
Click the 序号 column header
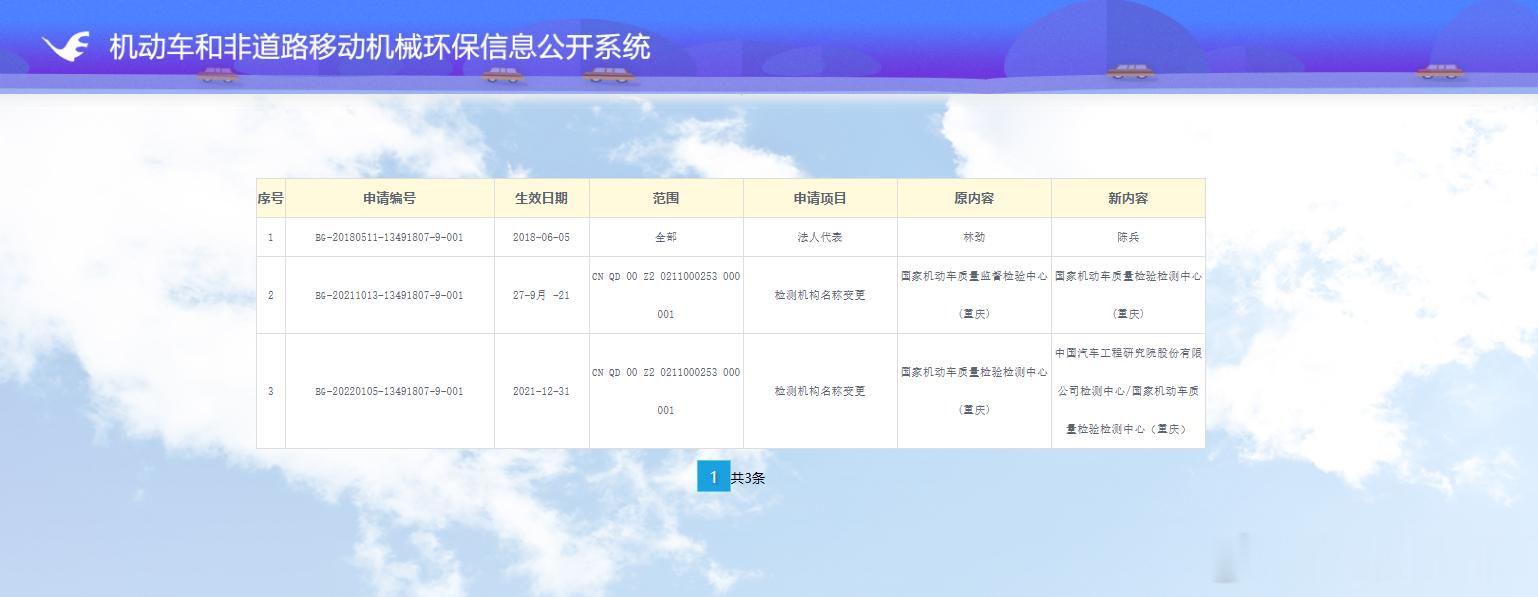point(271,198)
